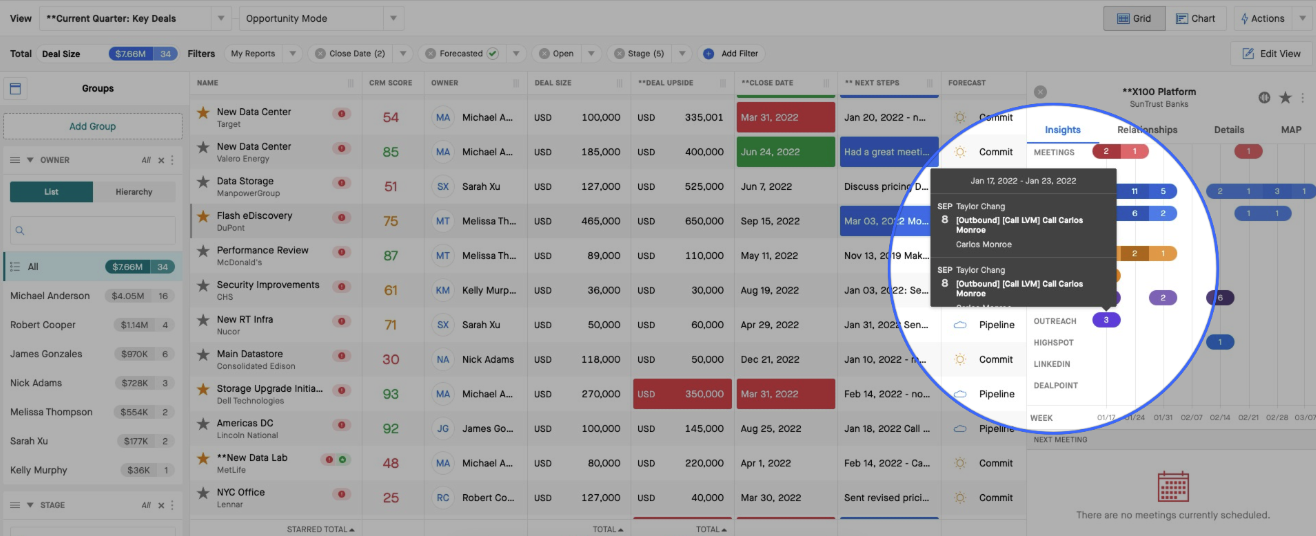Image resolution: width=1316 pixels, height=536 pixels.
Task: Star the NYC Office deal
Action: click(203, 495)
